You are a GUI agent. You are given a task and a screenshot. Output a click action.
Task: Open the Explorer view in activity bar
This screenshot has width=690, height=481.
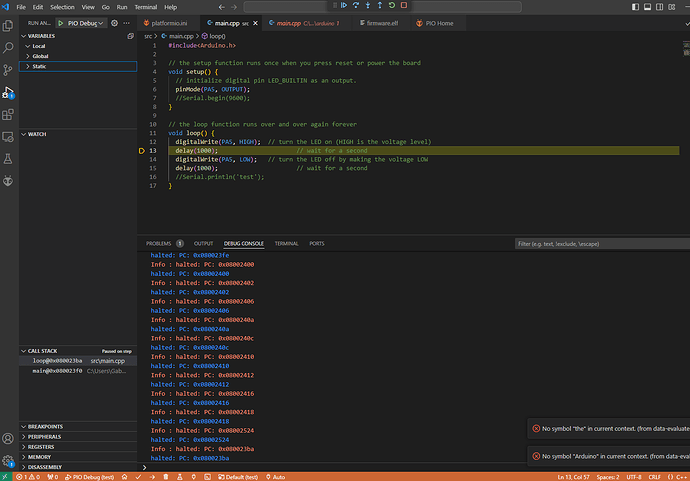click(8, 25)
